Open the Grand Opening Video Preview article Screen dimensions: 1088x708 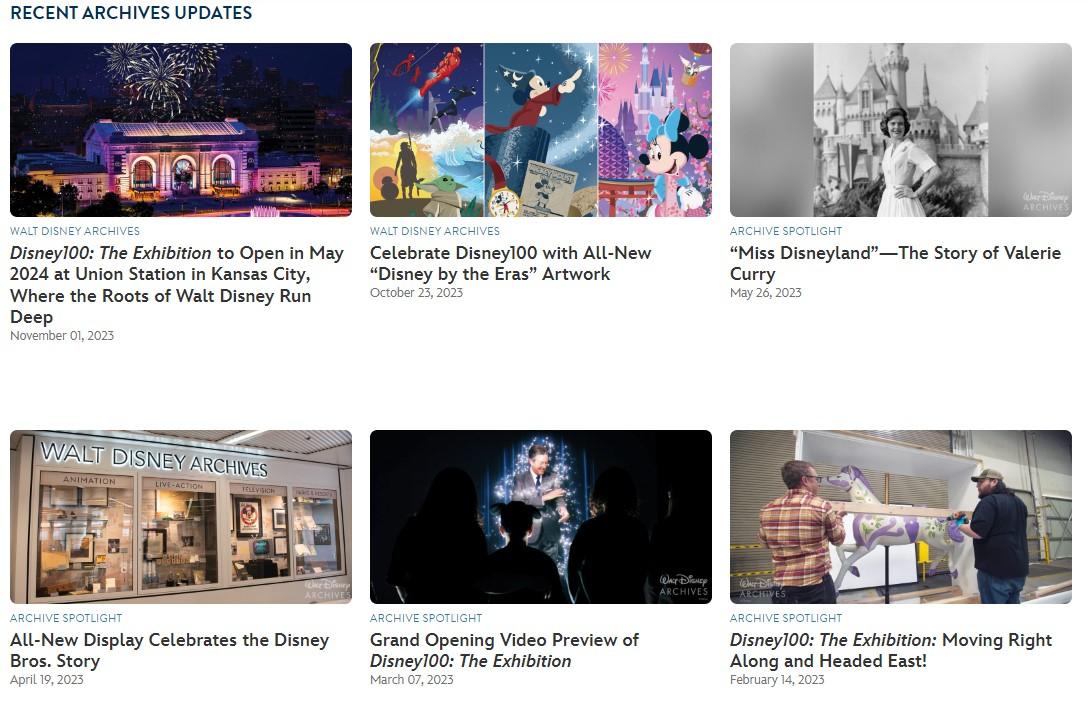[x=504, y=650]
